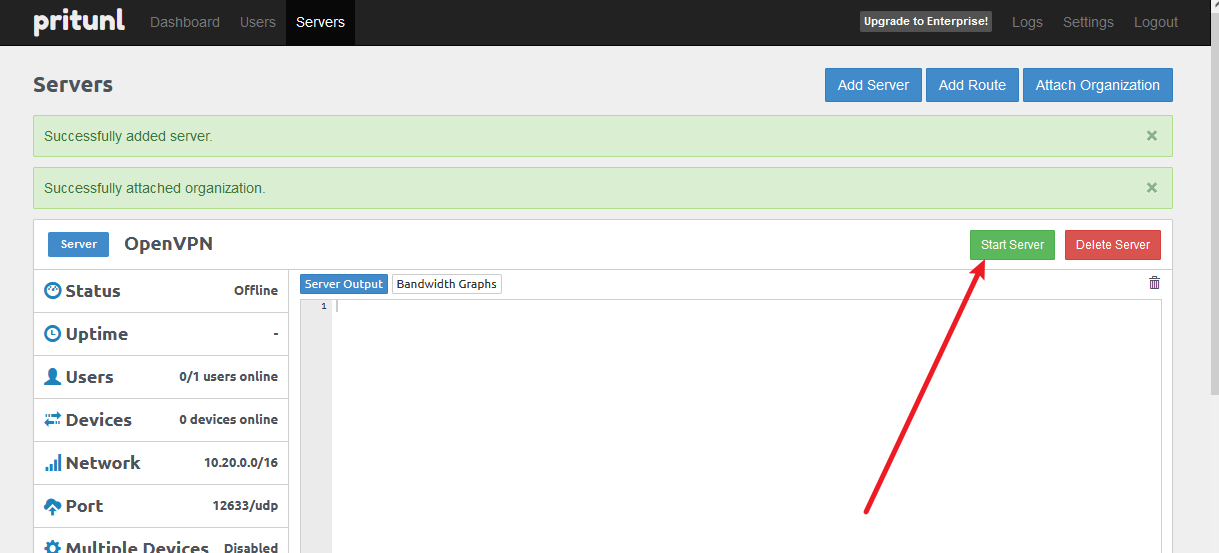Screen dimensions: 1219x553
Task: Click the Status gauge icon
Action: click(53, 291)
